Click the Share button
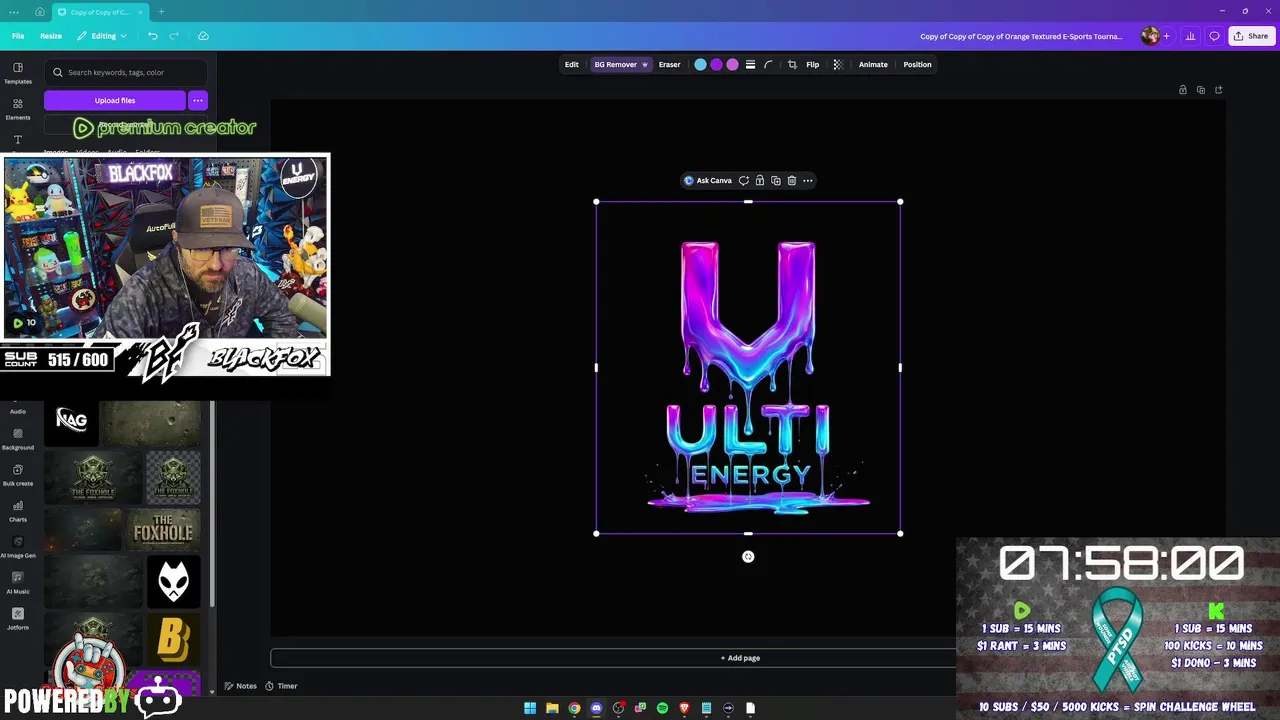Screen dimensions: 1280x720 click(1251, 36)
